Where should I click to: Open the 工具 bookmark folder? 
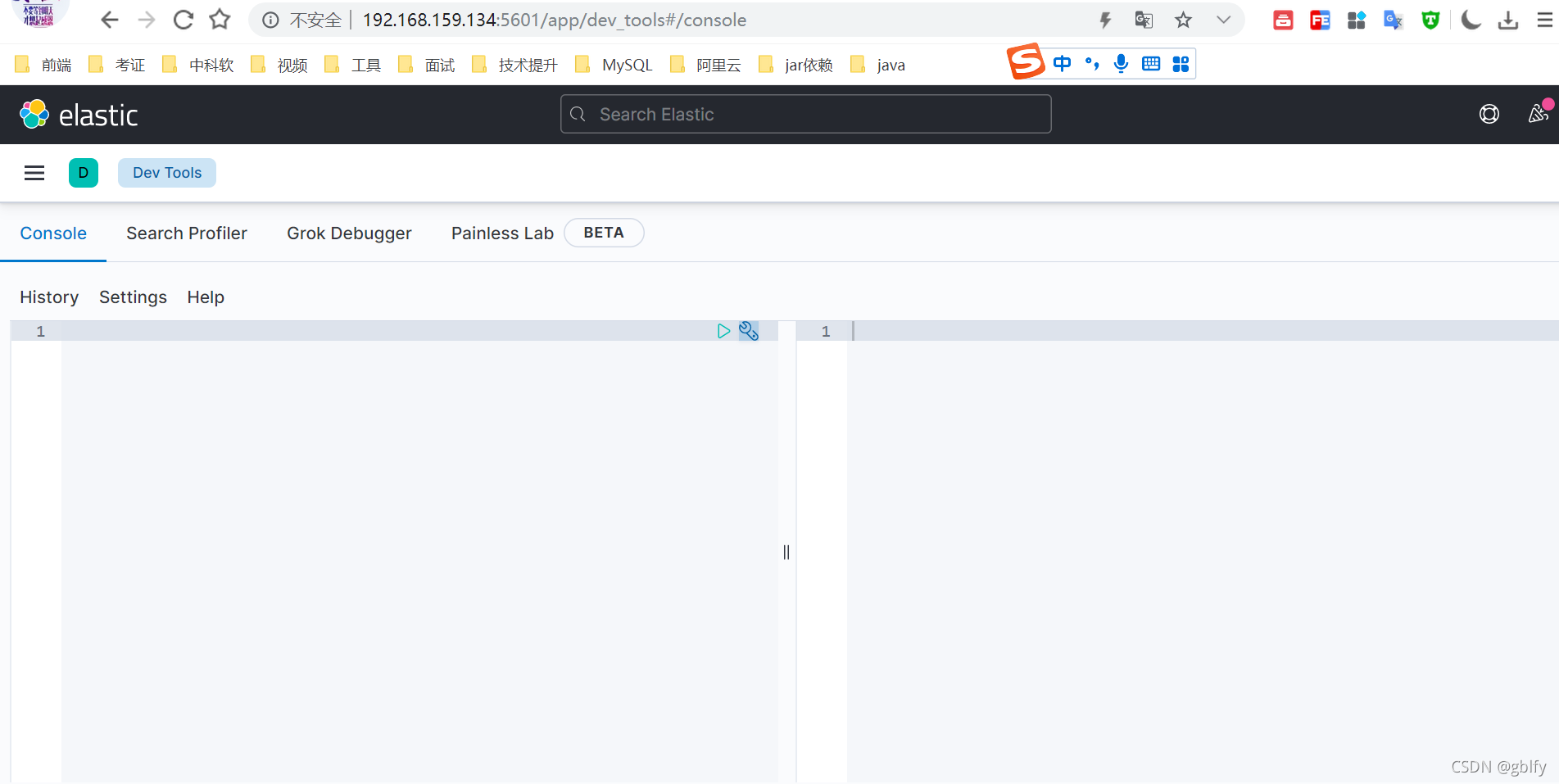[353, 65]
